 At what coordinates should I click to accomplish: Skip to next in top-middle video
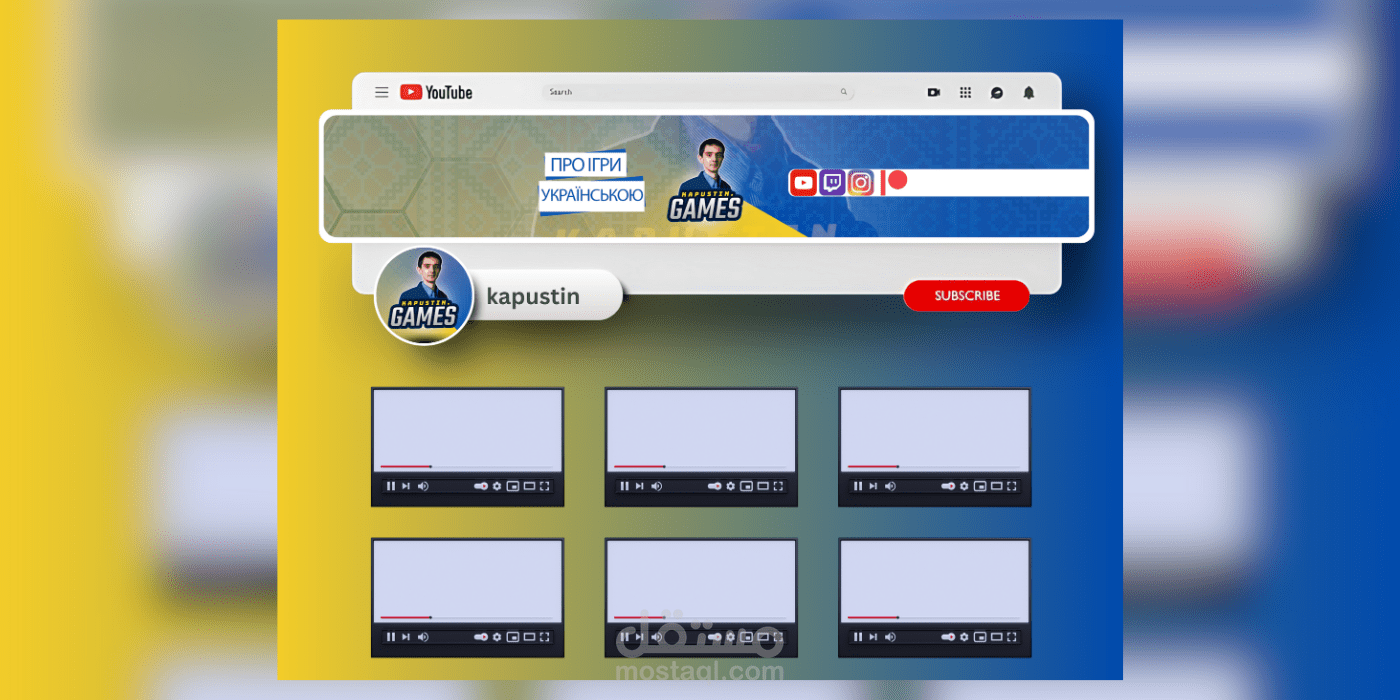(639, 486)
